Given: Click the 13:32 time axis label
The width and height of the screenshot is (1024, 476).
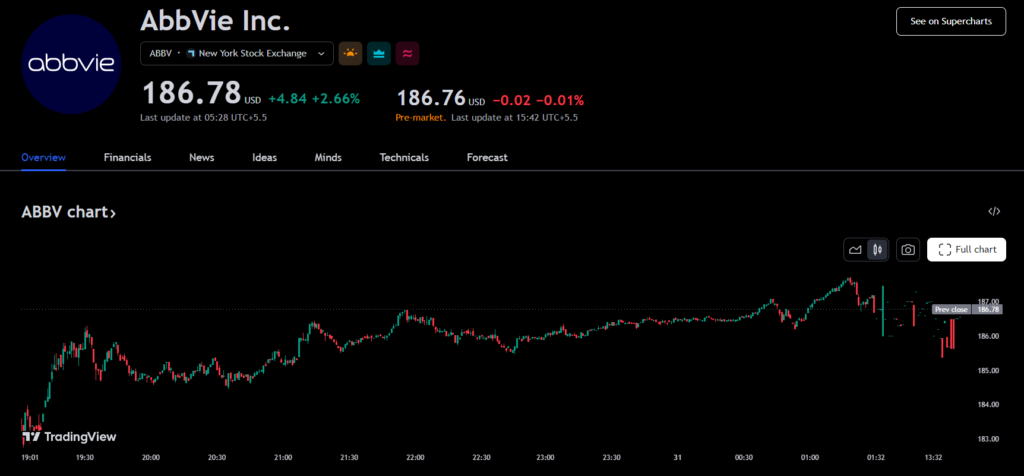Looking at the screenshot, I should point(935,458).
